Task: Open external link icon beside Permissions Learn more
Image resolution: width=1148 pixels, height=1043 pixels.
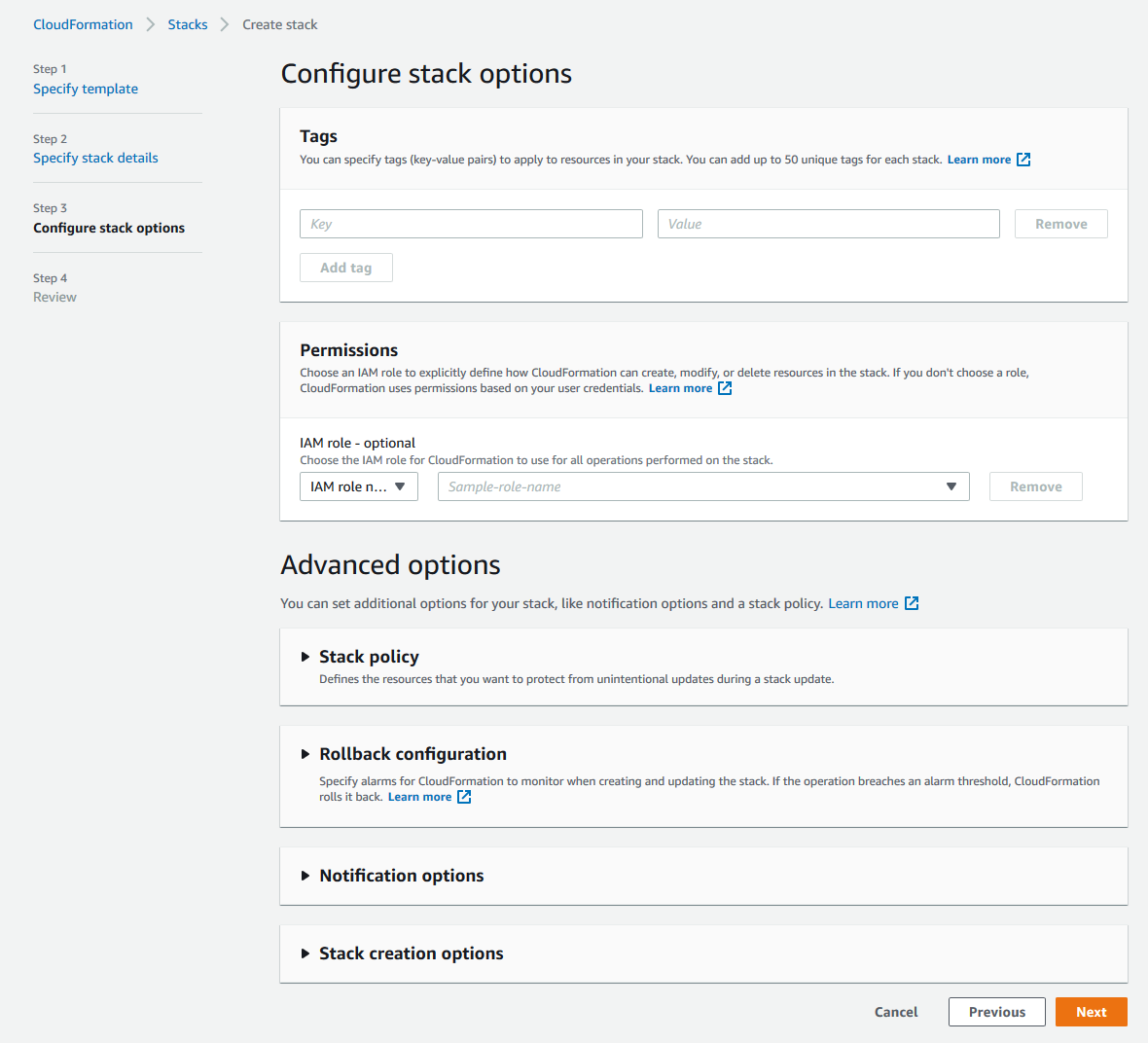Action: pos(725,388)
